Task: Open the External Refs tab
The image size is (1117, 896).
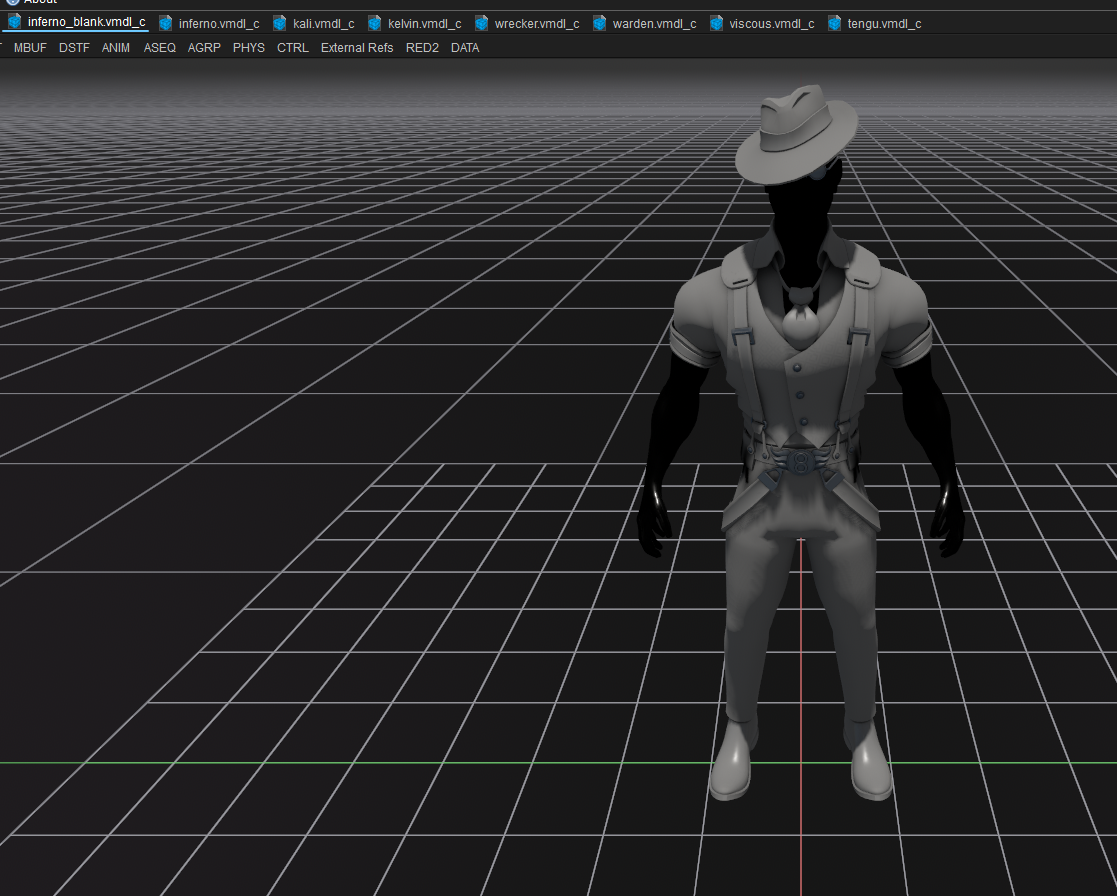Action: pos(357,48)
